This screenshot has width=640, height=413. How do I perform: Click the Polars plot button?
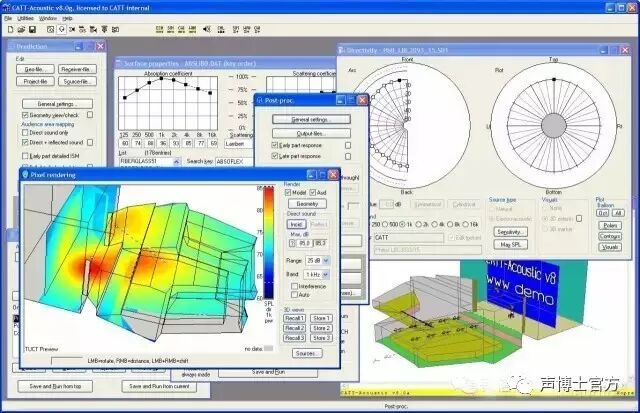coord(610,226)
